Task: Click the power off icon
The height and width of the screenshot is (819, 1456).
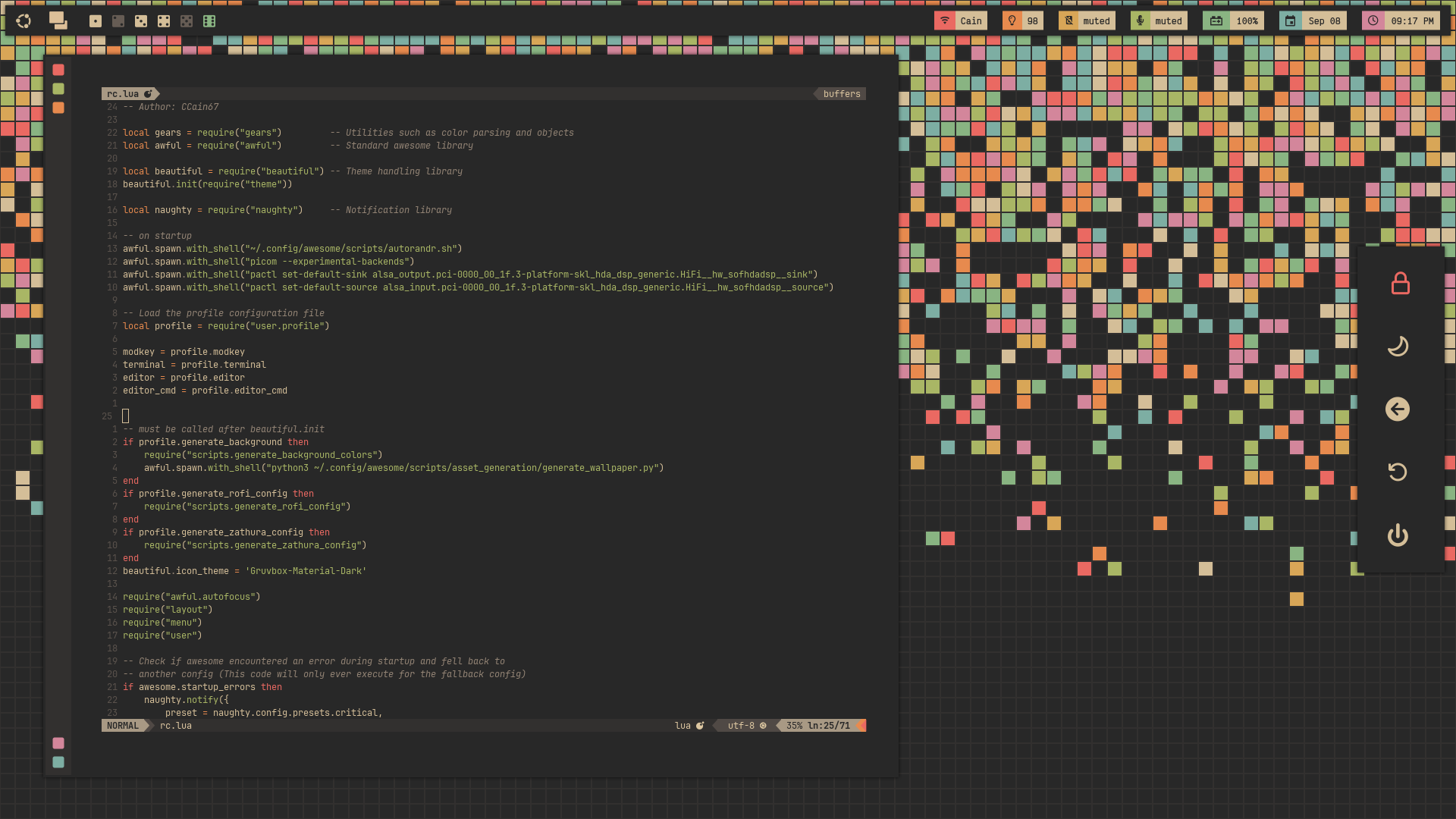Action: [1398, 535]
